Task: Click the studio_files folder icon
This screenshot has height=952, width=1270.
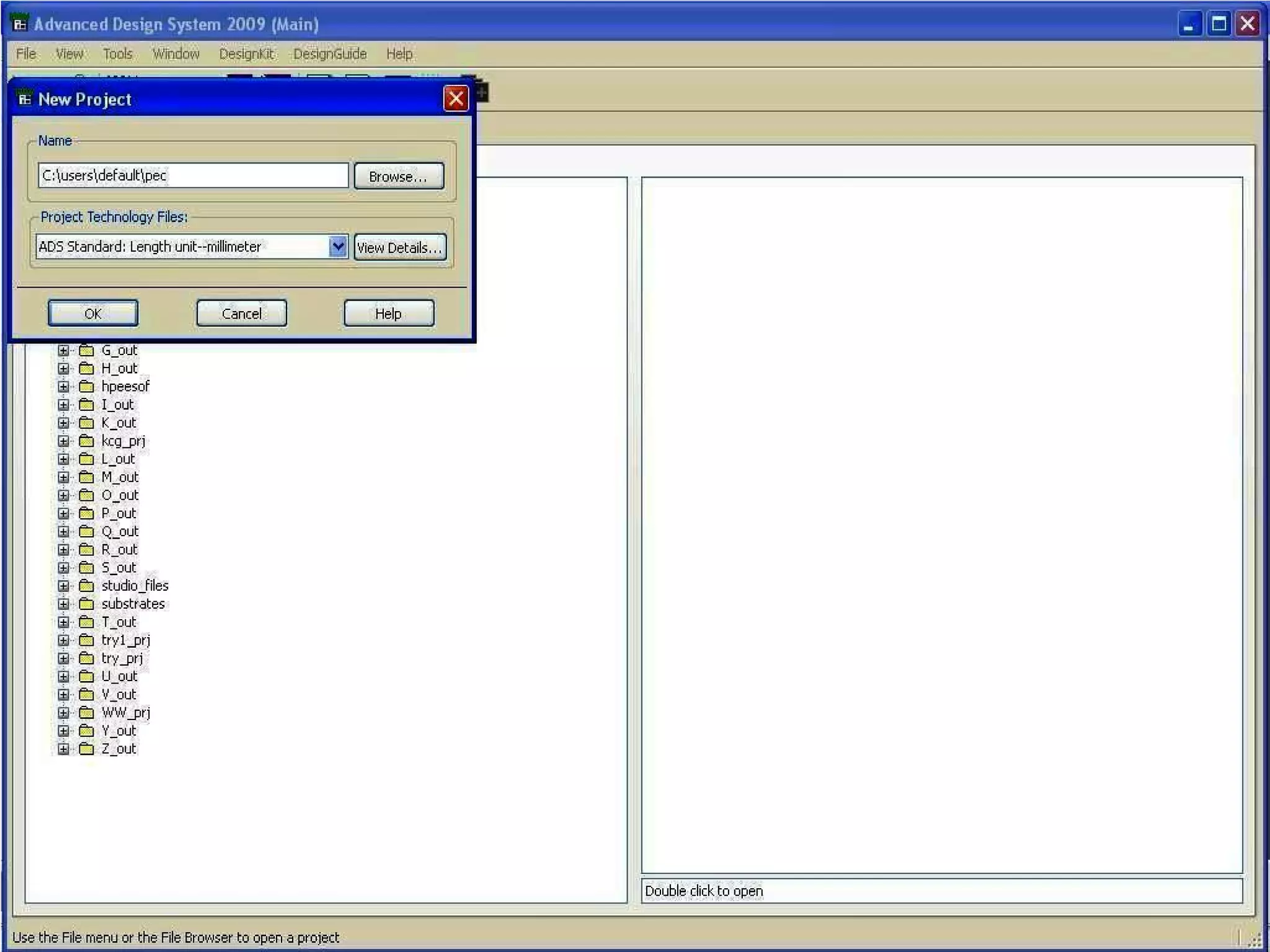Action: tap(87, 586)
